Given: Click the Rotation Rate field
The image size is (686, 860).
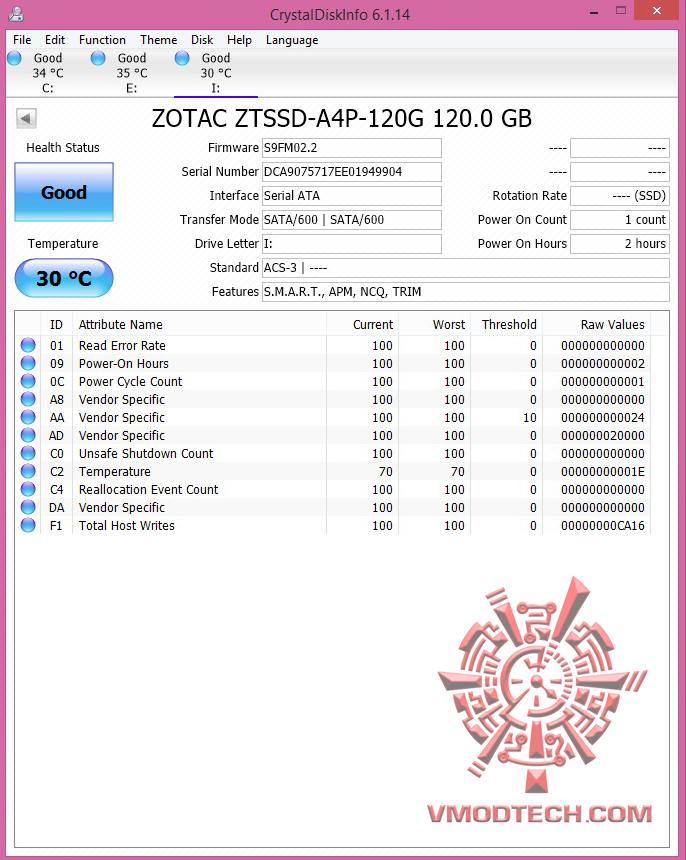Looking at the screenshot, I should (x=620, y=196).
